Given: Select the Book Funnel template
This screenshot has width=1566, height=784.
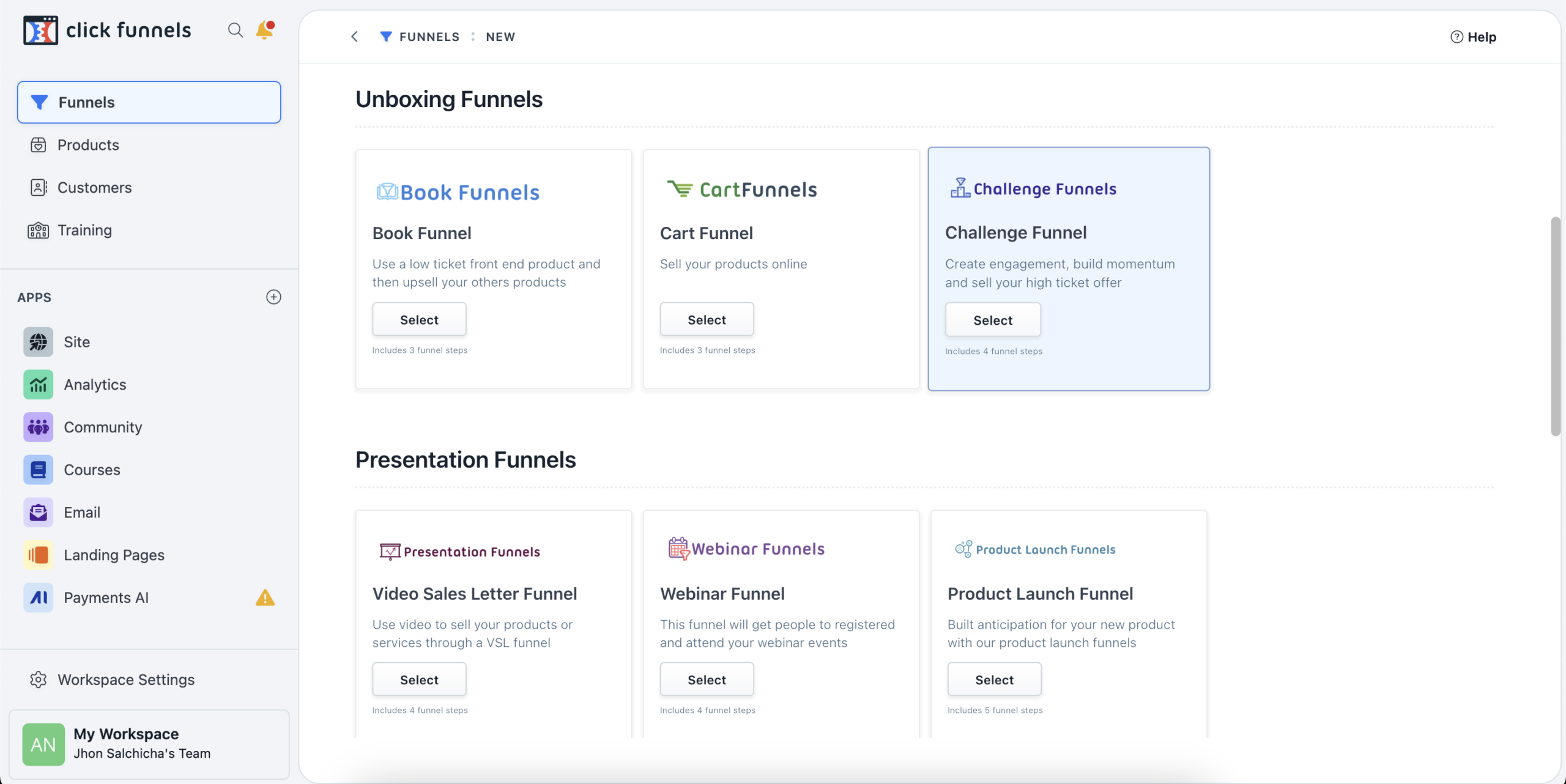Looking at the screenshot, I should (x=419, y=320).
